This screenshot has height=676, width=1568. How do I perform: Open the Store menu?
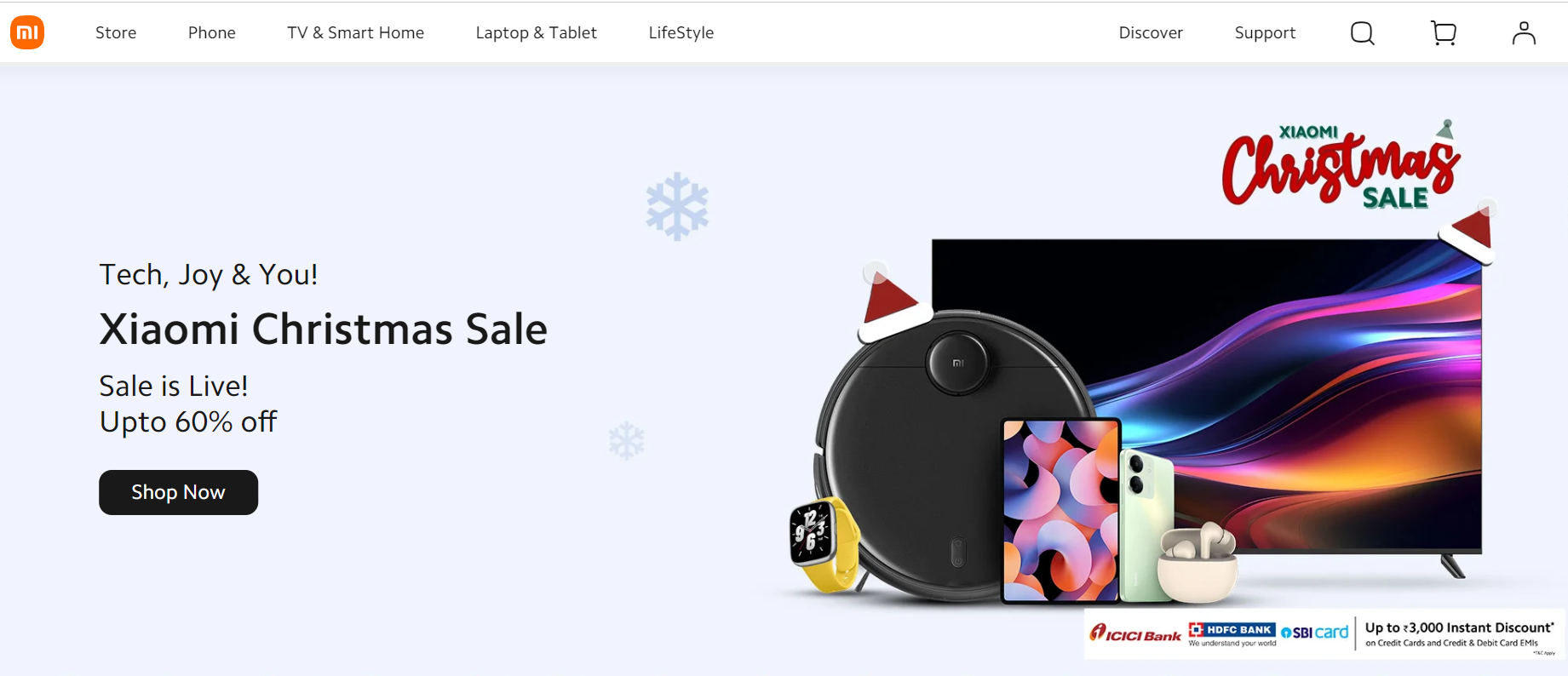[116, 32]
